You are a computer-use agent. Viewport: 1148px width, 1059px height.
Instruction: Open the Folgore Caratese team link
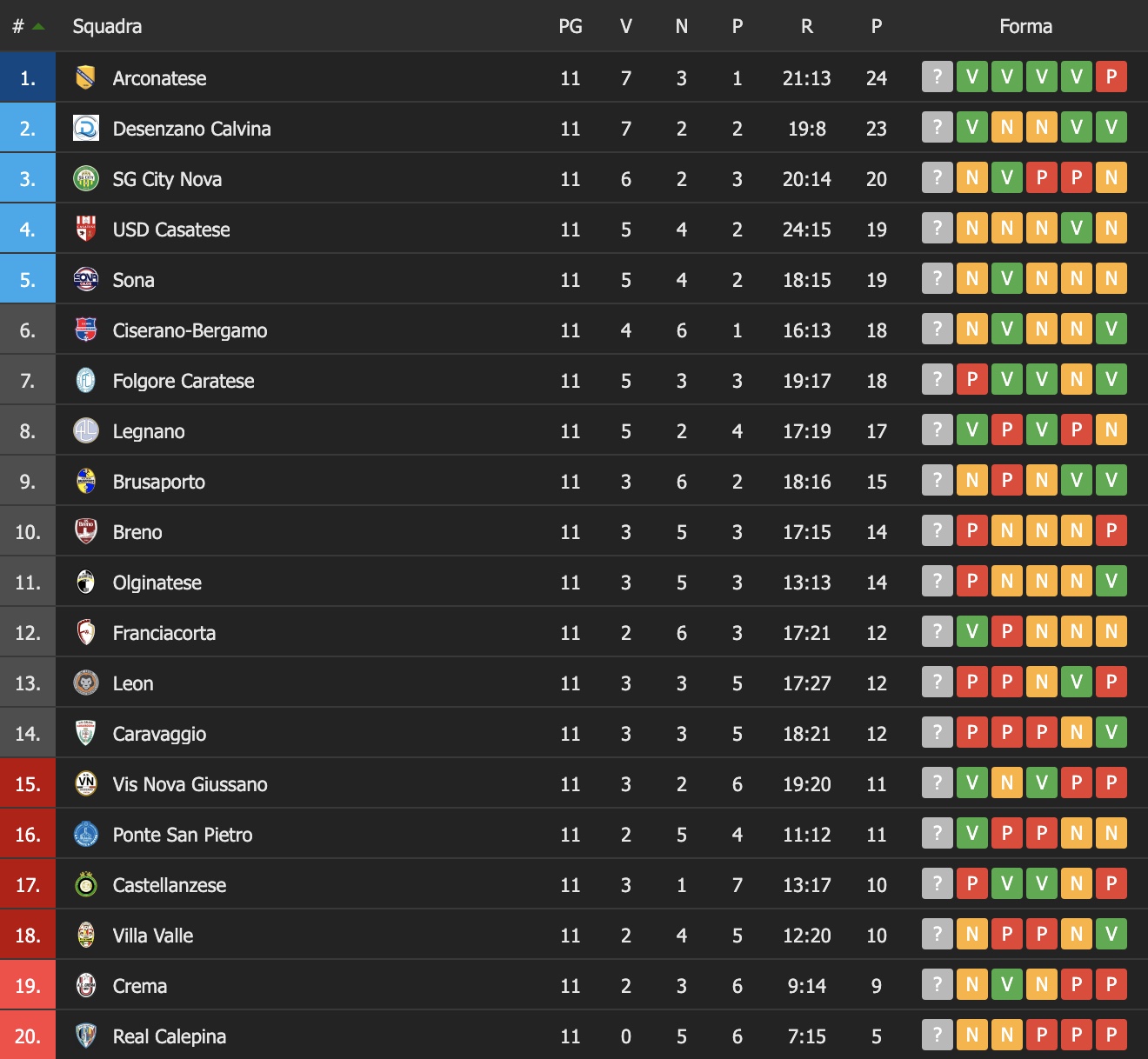184,381
